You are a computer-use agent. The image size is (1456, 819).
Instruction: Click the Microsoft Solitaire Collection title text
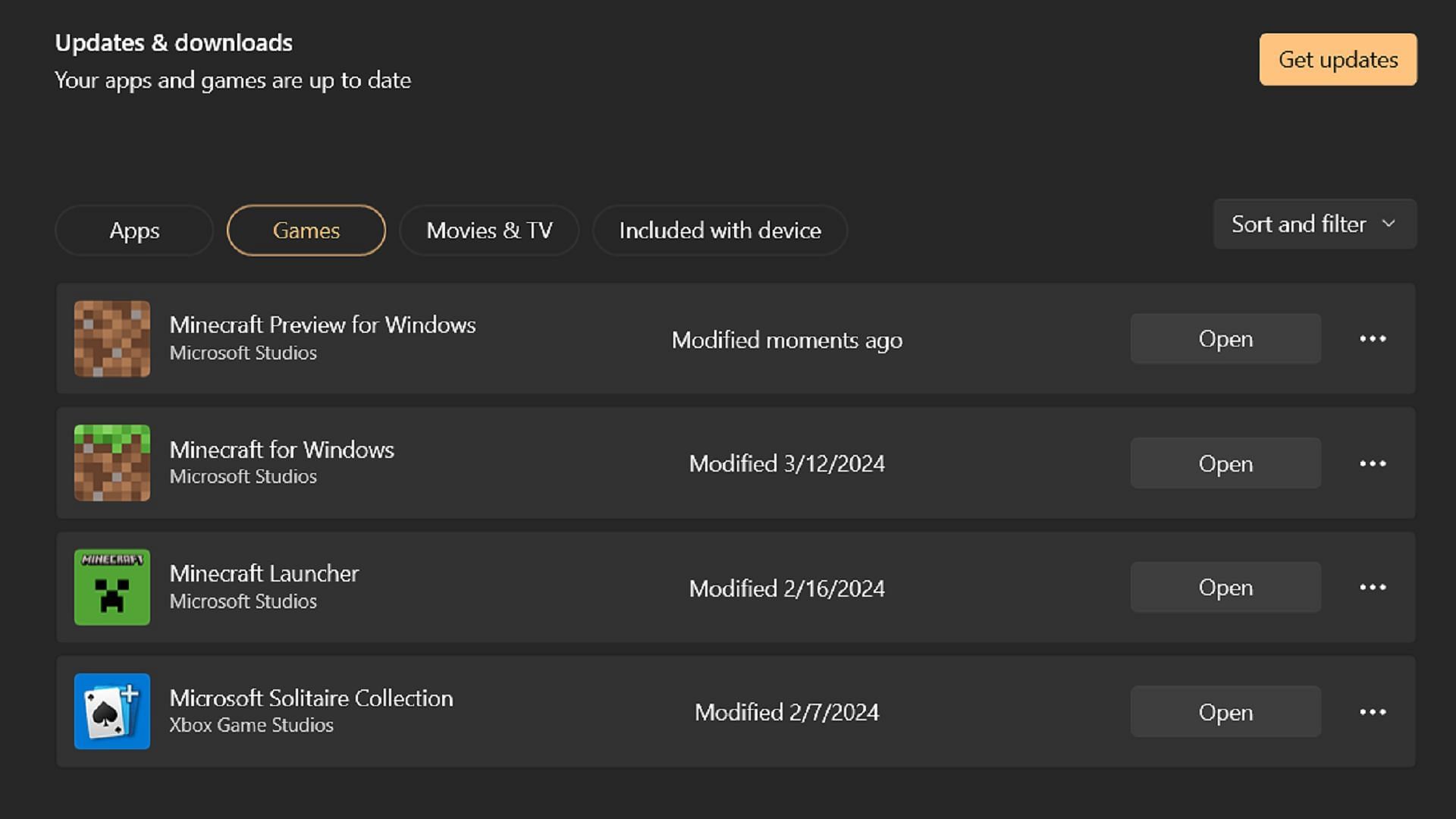(311, 698)
